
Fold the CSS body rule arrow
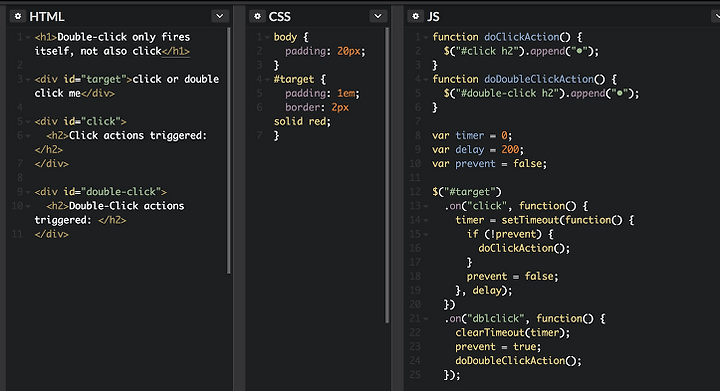pyautogui.click(x=267, y=37)
